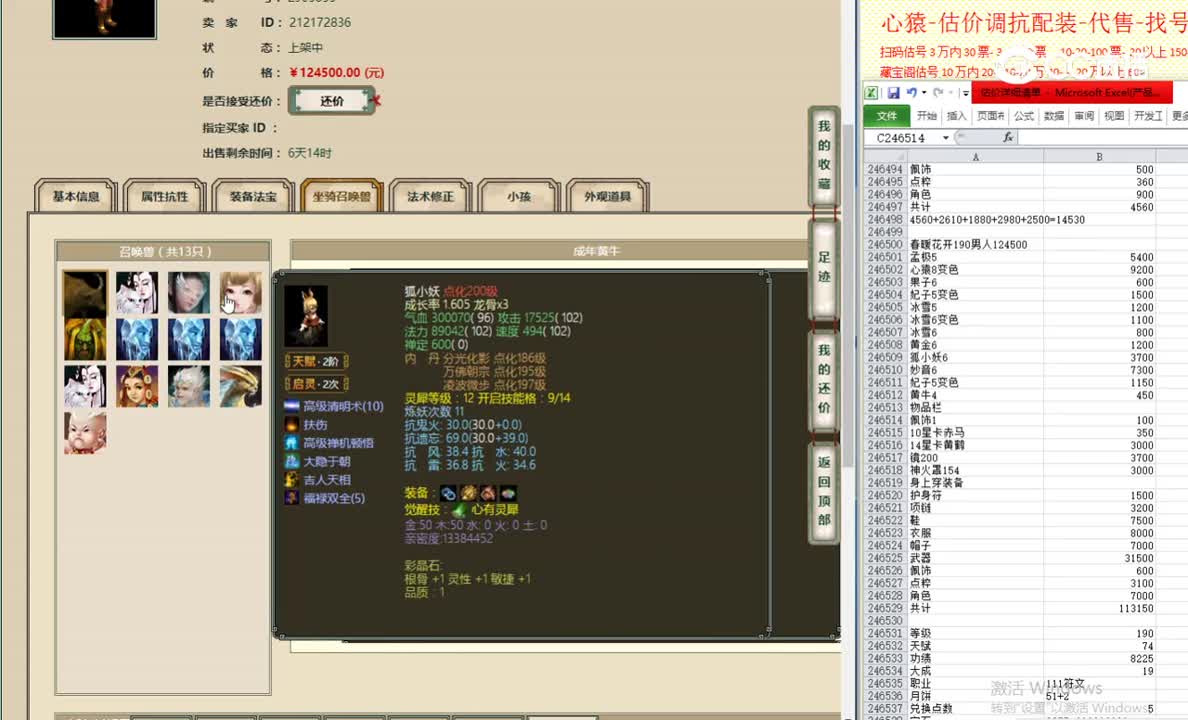Switch to Excel 审阅 ribbon tab
Image resolution: width=1188 pixels, height=720 pixels.
[1084, 116]
